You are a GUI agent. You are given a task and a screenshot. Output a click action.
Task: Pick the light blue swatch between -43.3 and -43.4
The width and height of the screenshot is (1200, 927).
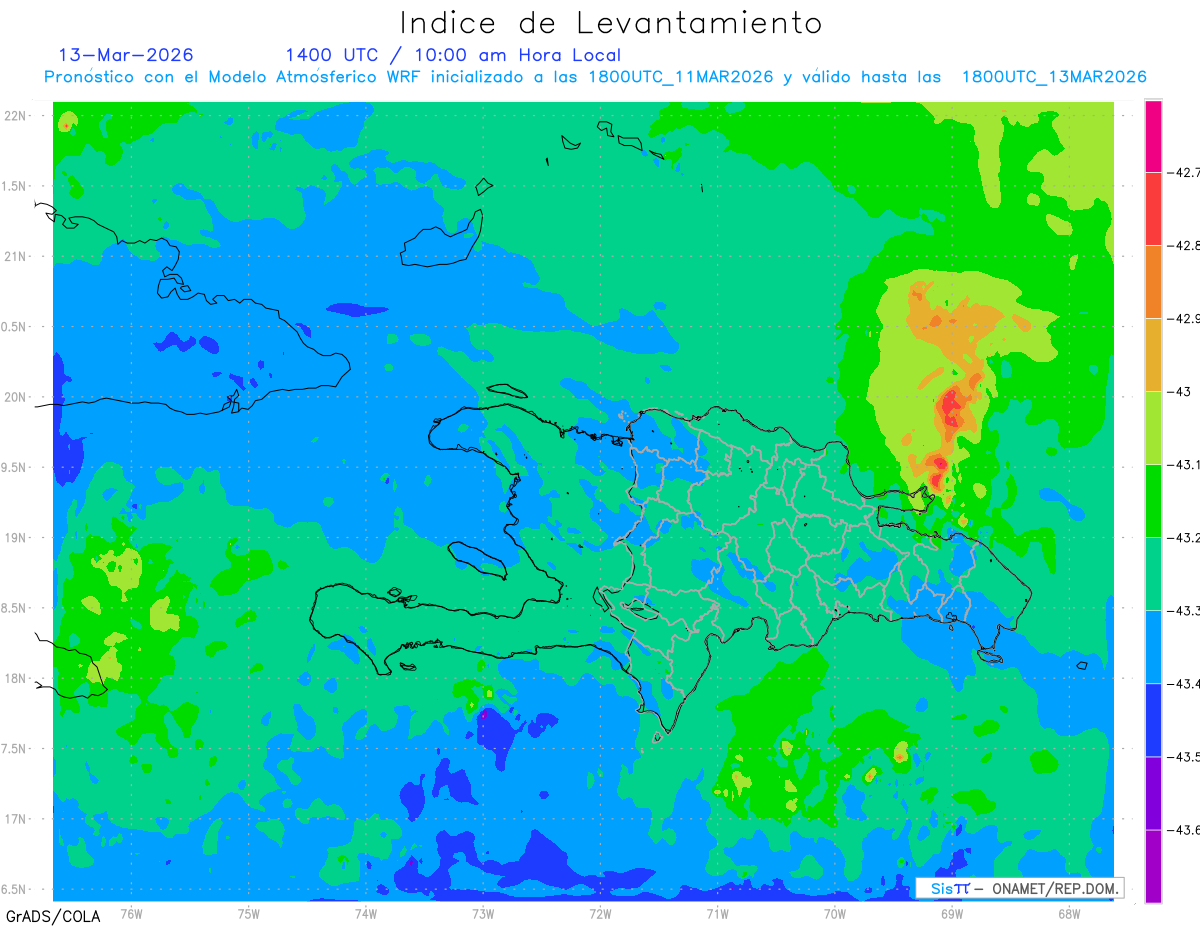point(1153,647)
